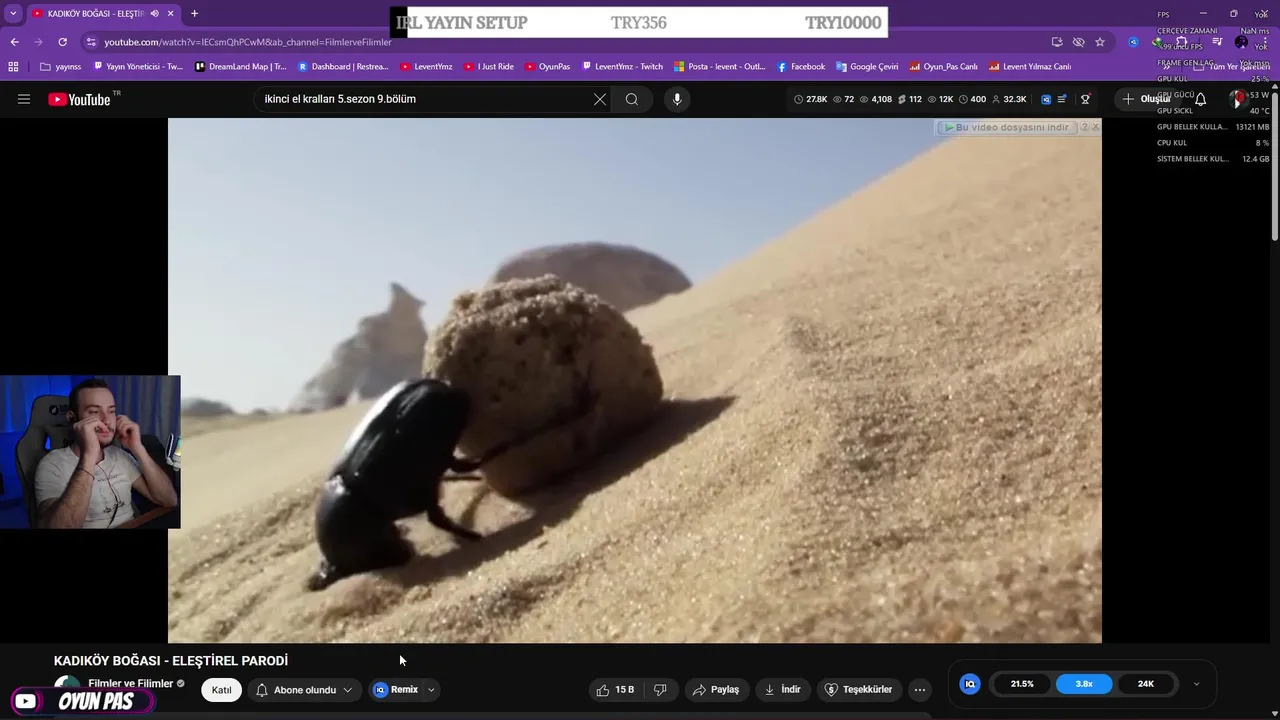Open the Facebook bookmark
The image size is (1280, 720).
point(801,67)
